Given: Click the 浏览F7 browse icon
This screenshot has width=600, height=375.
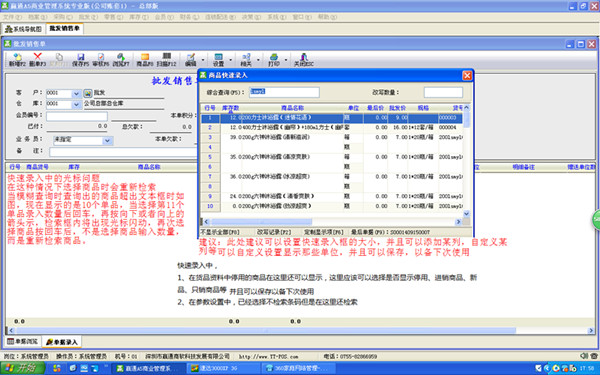Looking at the screenshot, I should tap(121, 60).
